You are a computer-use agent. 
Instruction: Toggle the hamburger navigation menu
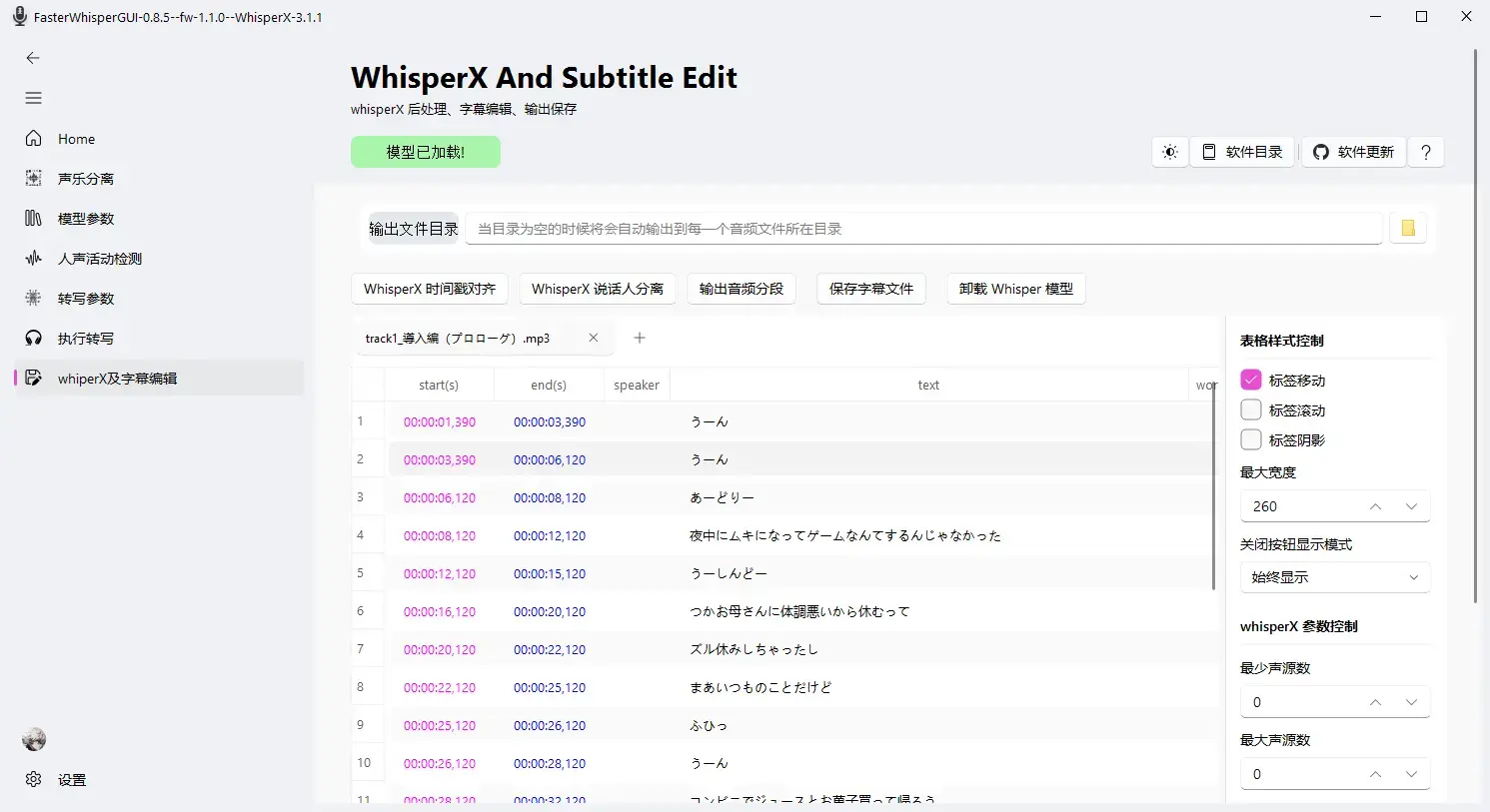(x=33, y=98)
